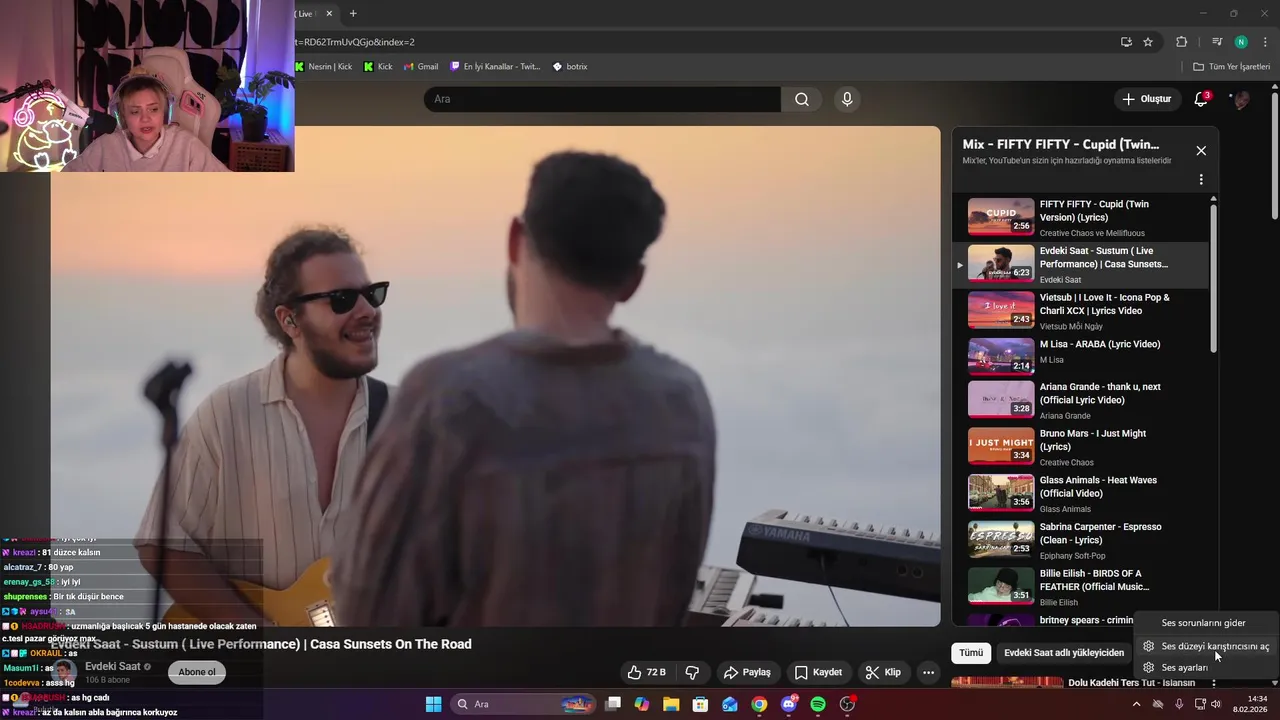
Task: Open OBS Studio from the taskbar
Action: (x=848, y=704)
